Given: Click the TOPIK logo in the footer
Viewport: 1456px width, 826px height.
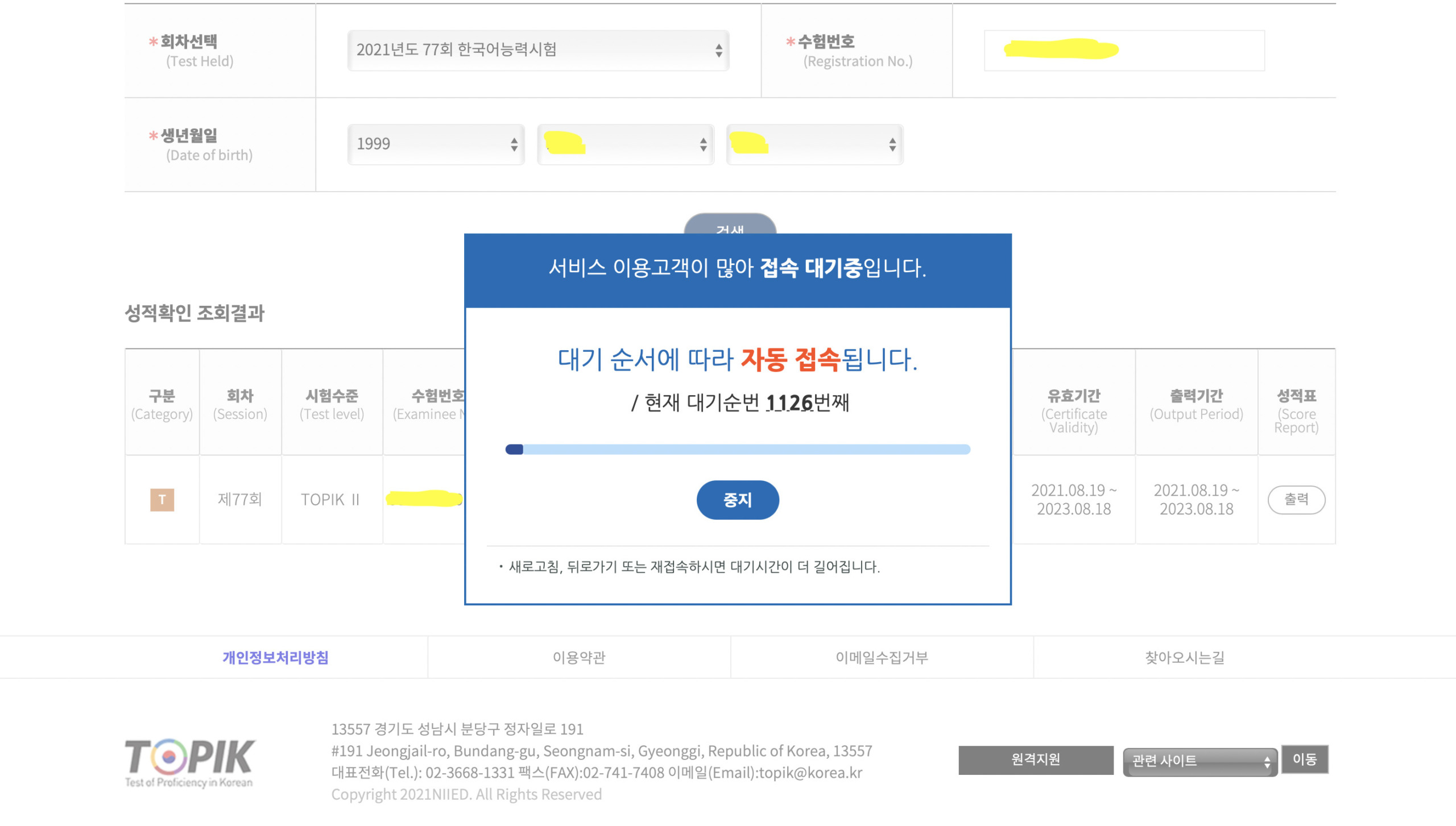Looking at the screenshot, I should (189, 763).
